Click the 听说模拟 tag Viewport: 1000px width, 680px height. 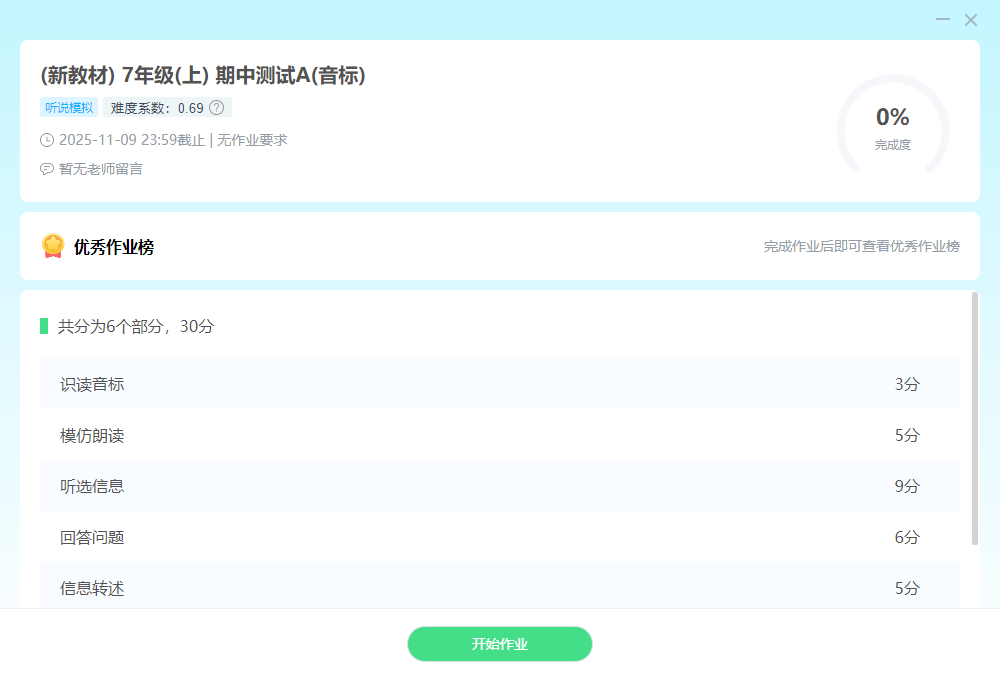point(69,108)
